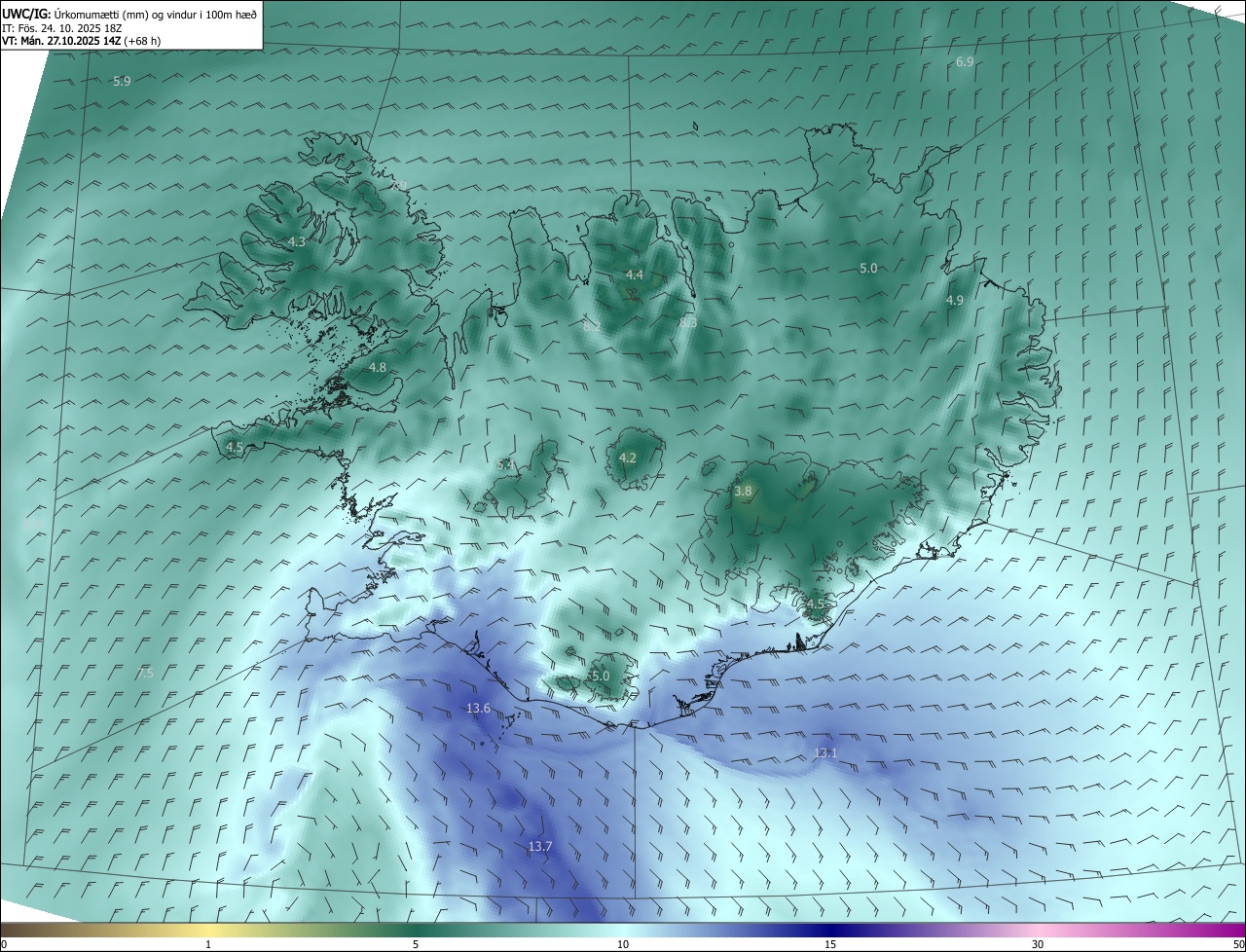Click the 6.9 value over the northeast ocean
Screen dimensions: 1246x952
(x=965, y=62)
